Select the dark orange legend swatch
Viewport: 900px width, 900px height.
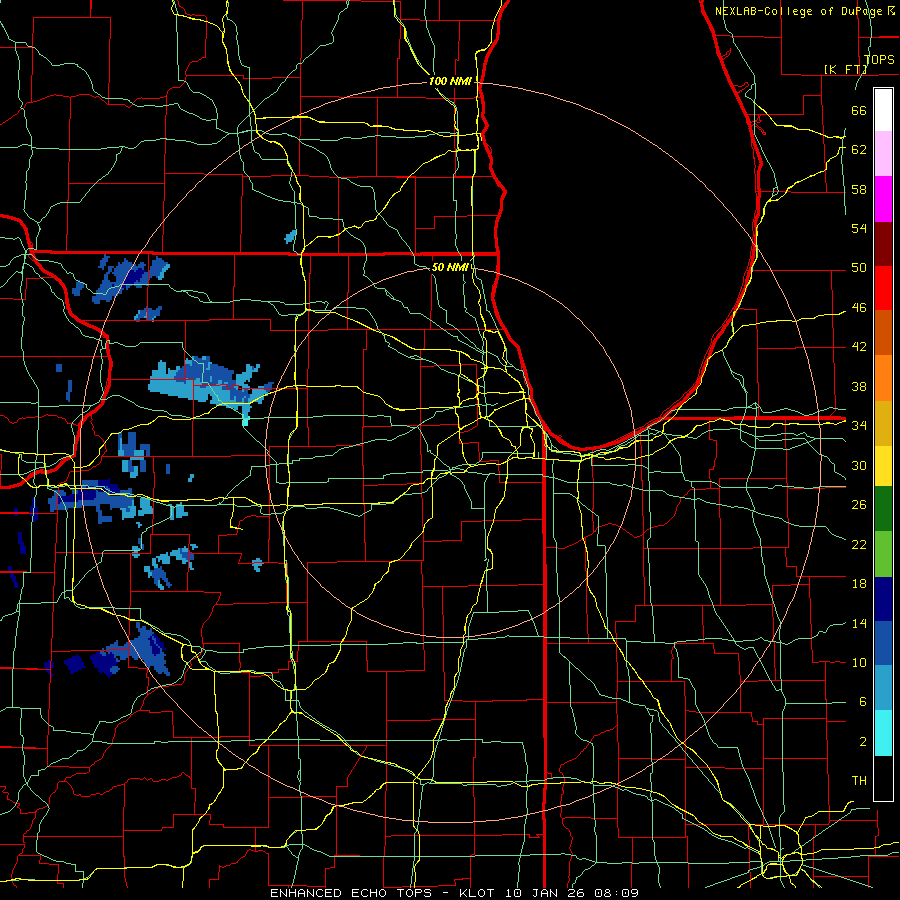point(883,333)
